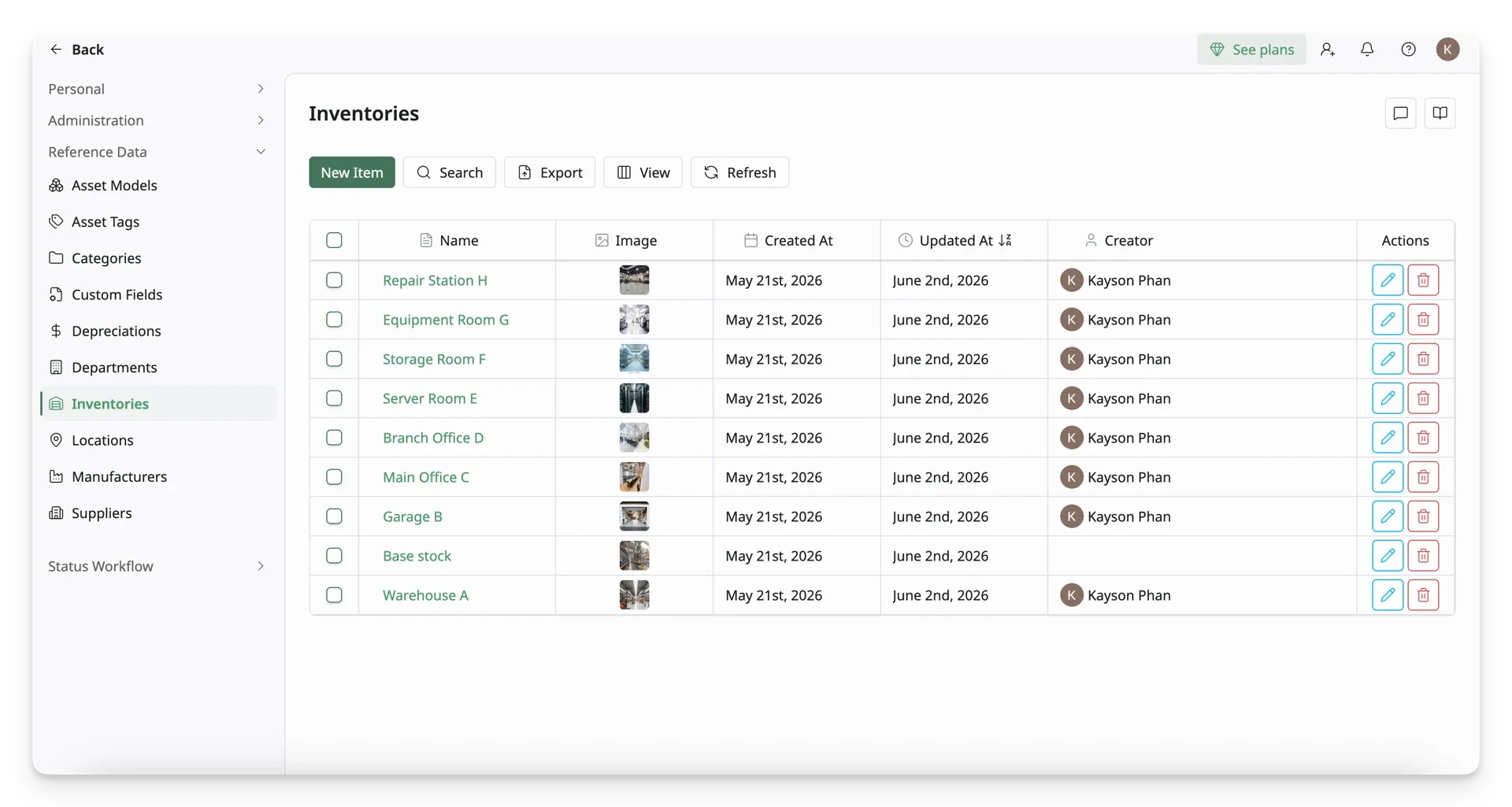Edit the Repair Station H inventory

[1388, 280]
